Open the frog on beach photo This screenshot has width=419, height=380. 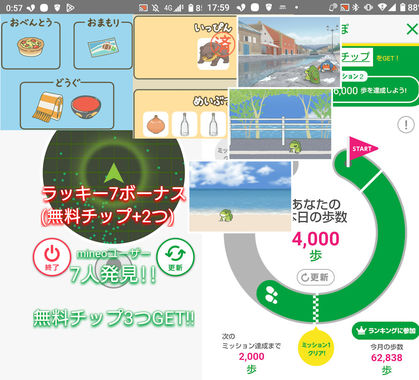point(240,196)
